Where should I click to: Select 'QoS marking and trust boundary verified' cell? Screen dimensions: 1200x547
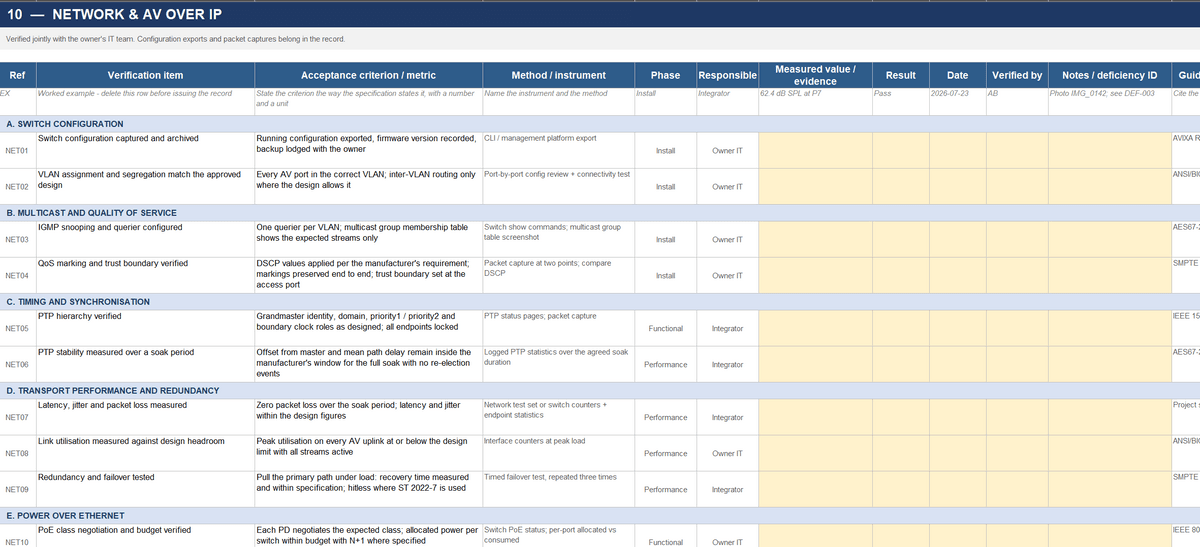[145, 275]
